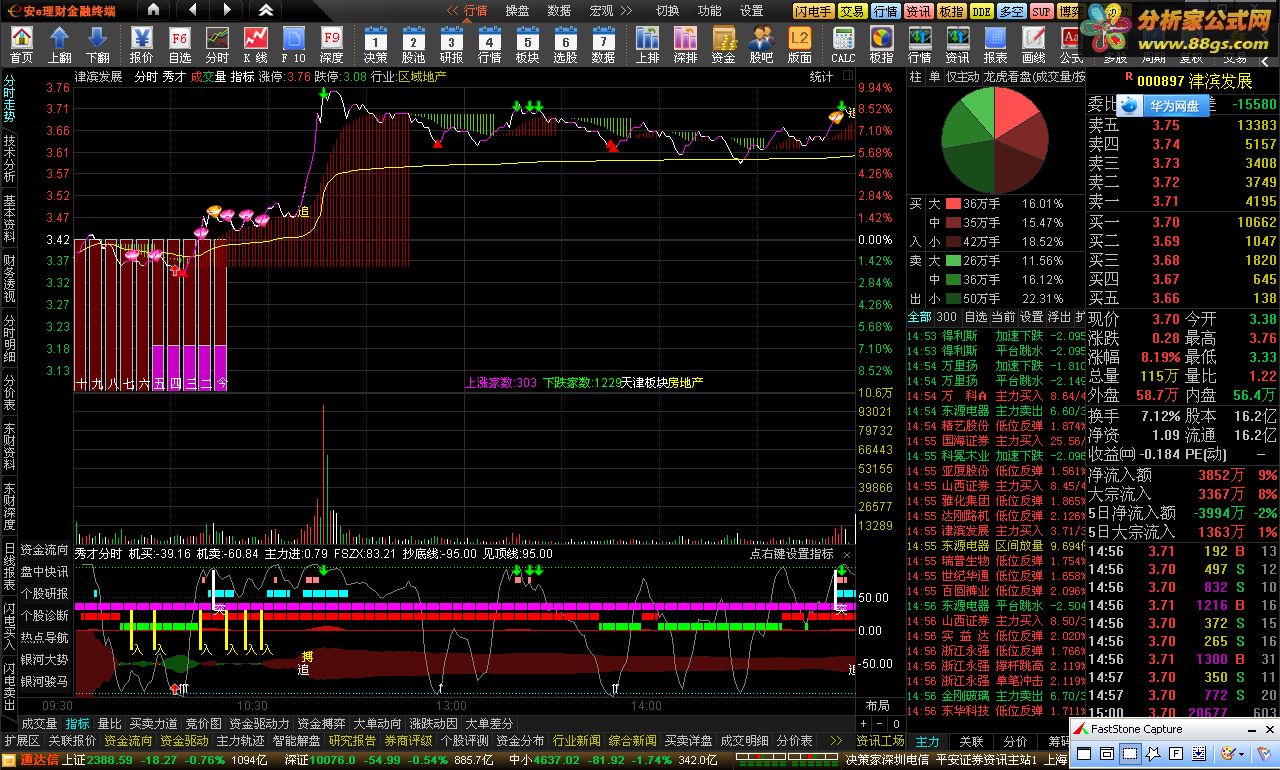Select 分时明细 in left sidebar
1280x770 pixels.
pos(9,338)
